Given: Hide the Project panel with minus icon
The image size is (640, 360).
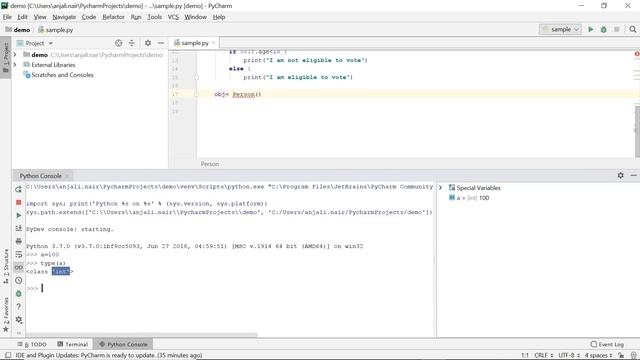Looking at the screenshot, I should [161, 43].
